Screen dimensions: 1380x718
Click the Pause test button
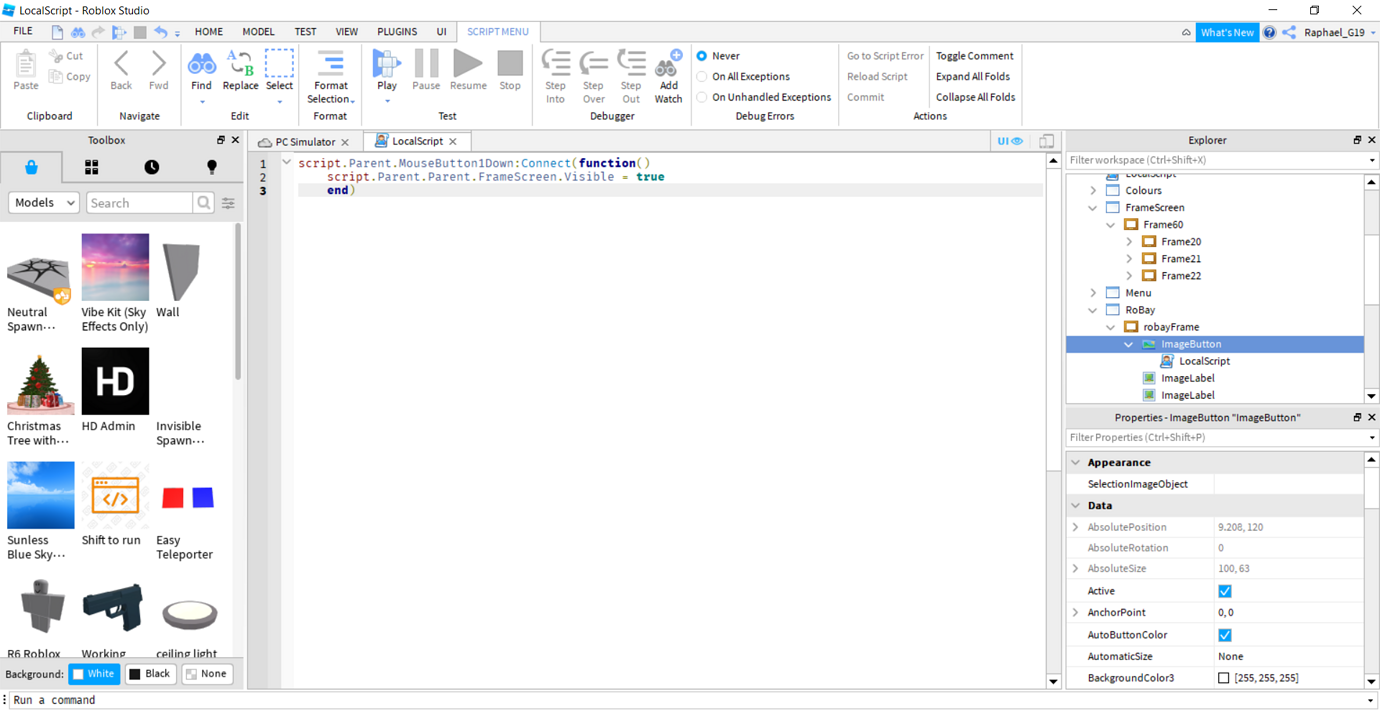(x=426, y=63)
